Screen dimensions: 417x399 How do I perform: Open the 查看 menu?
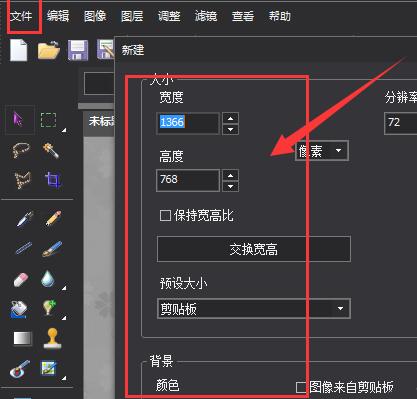243,16
